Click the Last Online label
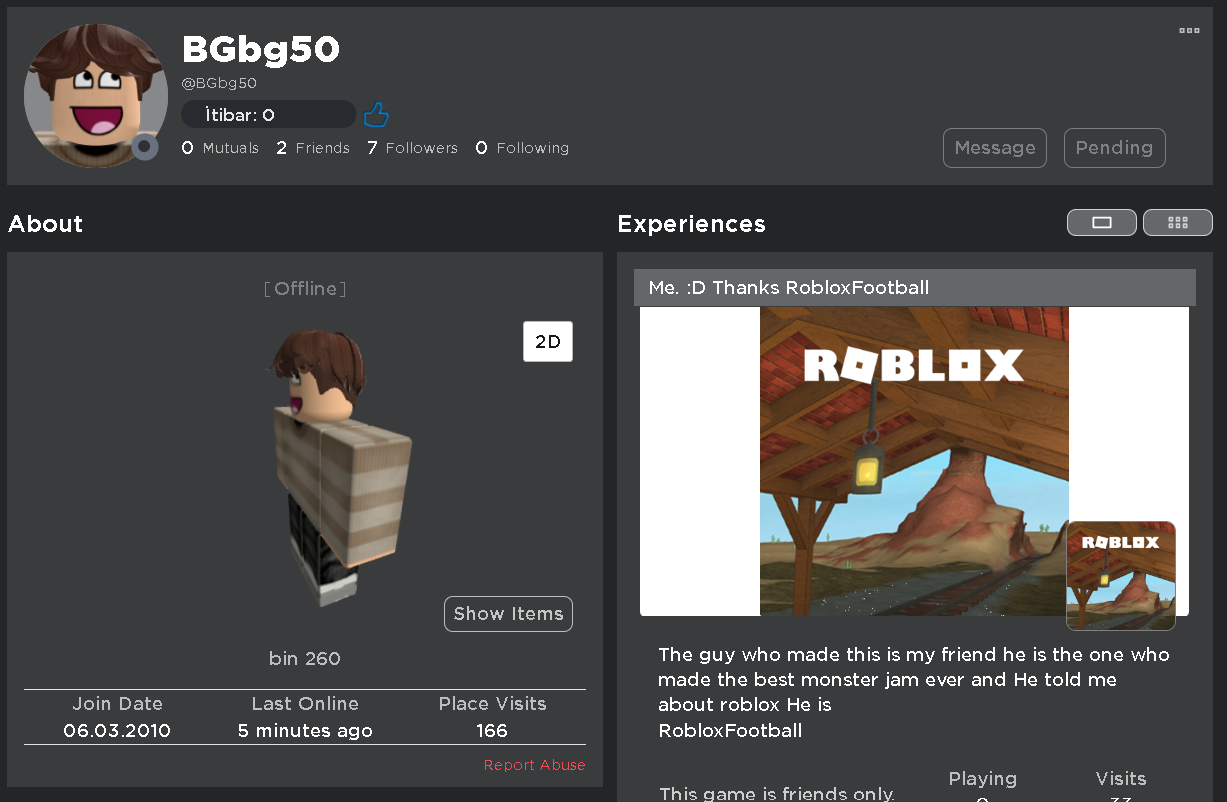 [x=305, y=704]
